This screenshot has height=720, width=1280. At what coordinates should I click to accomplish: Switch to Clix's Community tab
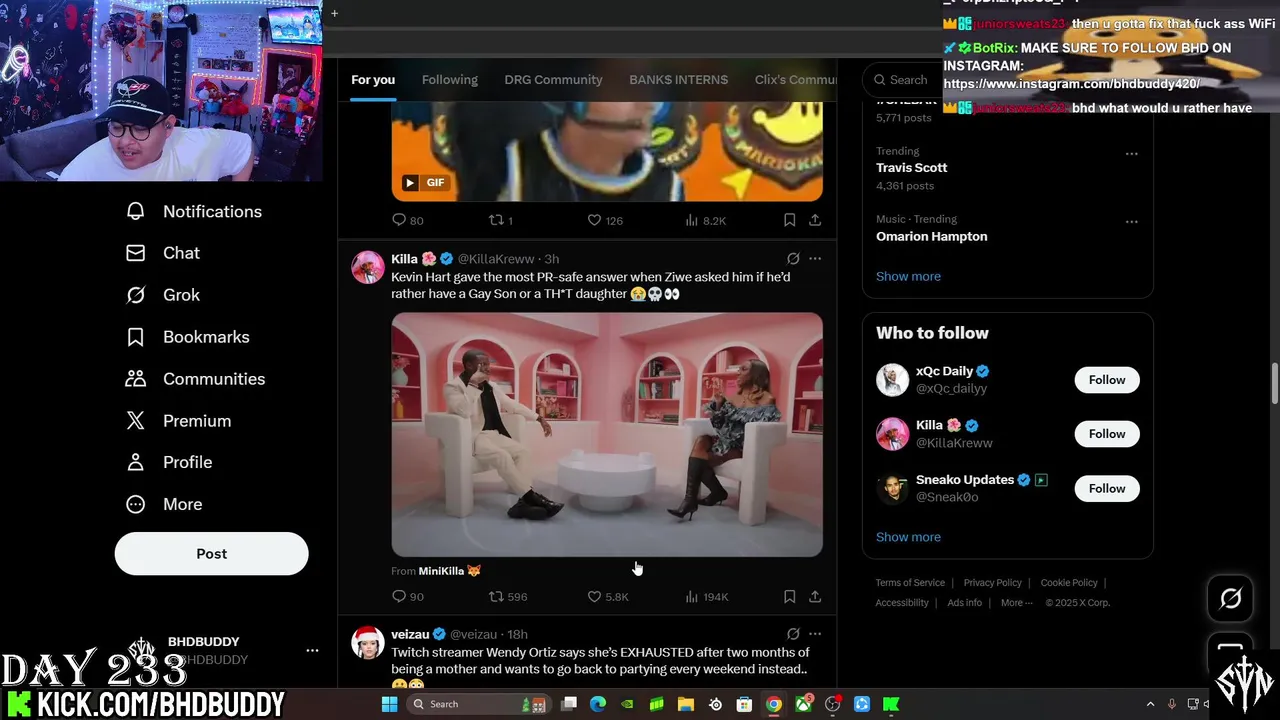point(795,80)
